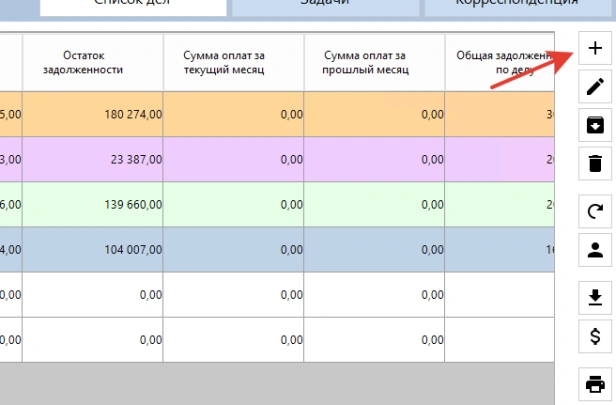616x405 pixels.
Task: Click Сумма оплат за текущий месяц header
Action: click(x=234, y=62)
